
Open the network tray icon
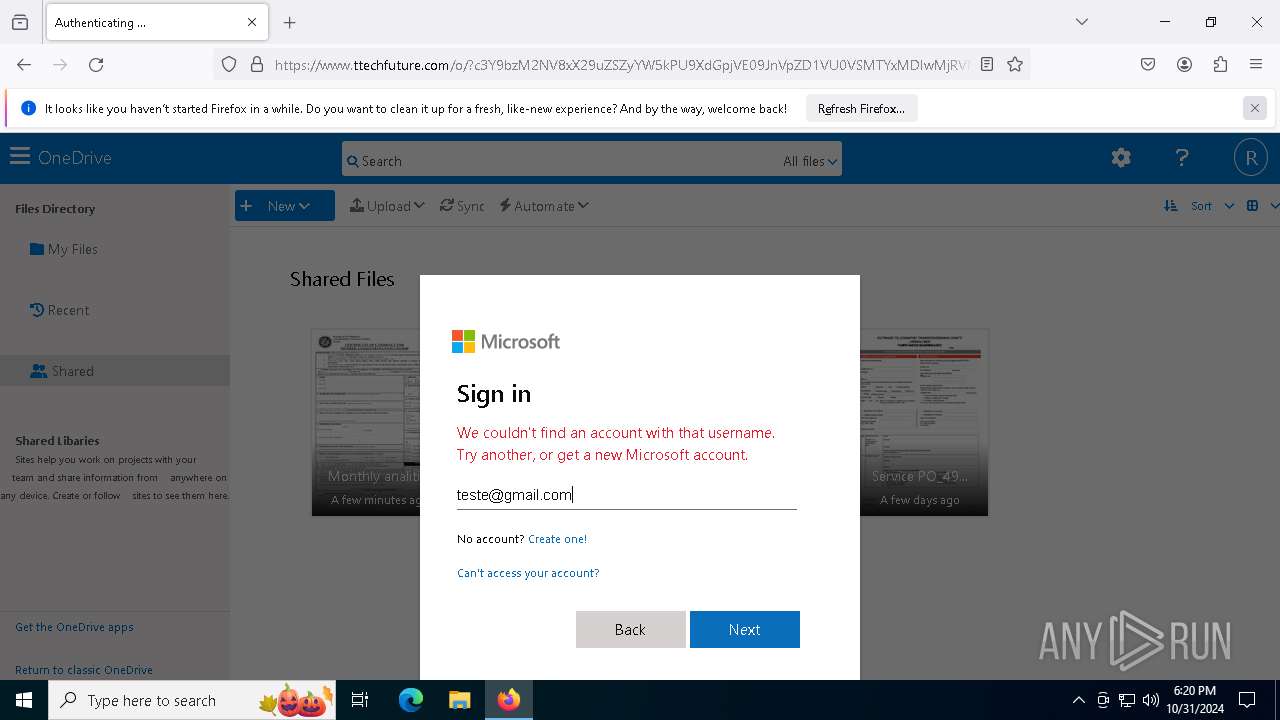(1127, 700)
